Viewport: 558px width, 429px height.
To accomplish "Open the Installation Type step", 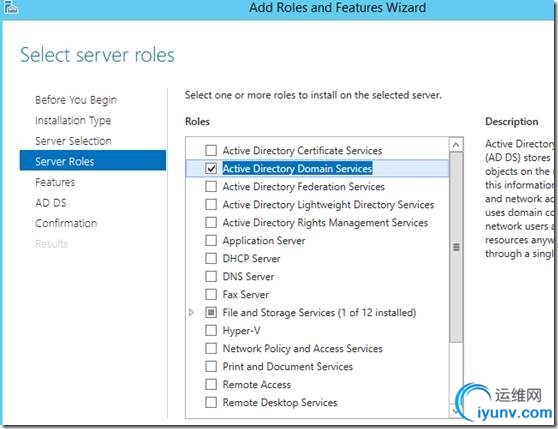I will 73,121.
